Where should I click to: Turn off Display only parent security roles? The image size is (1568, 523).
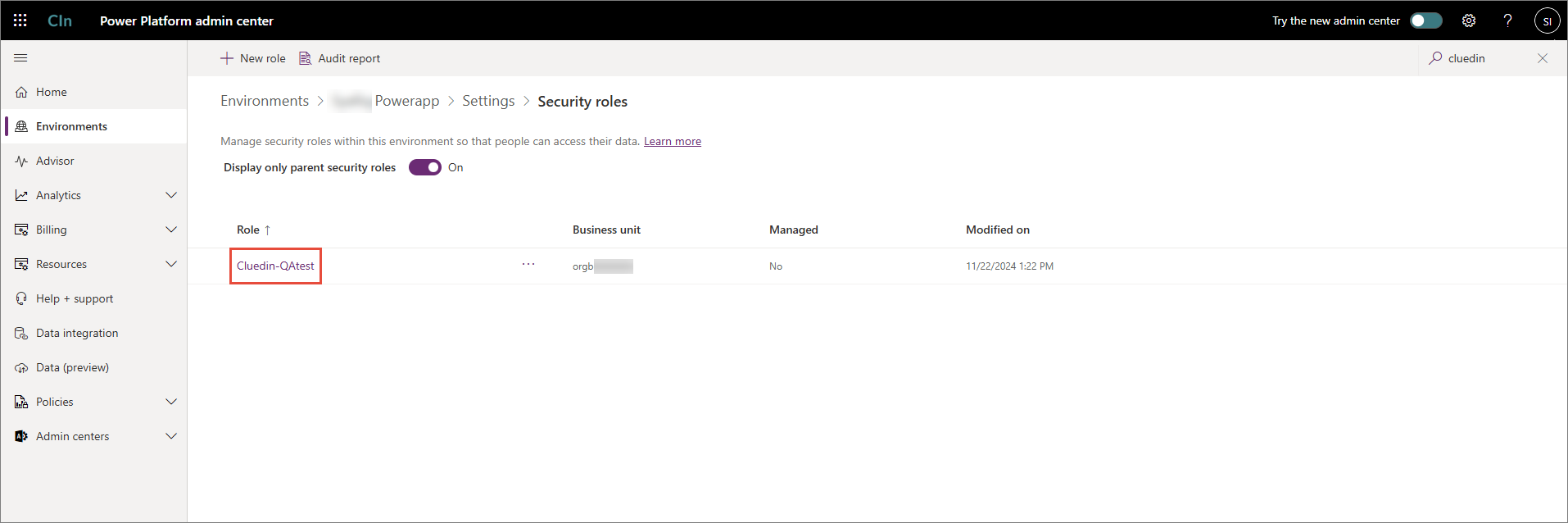[x=425, y=167]
